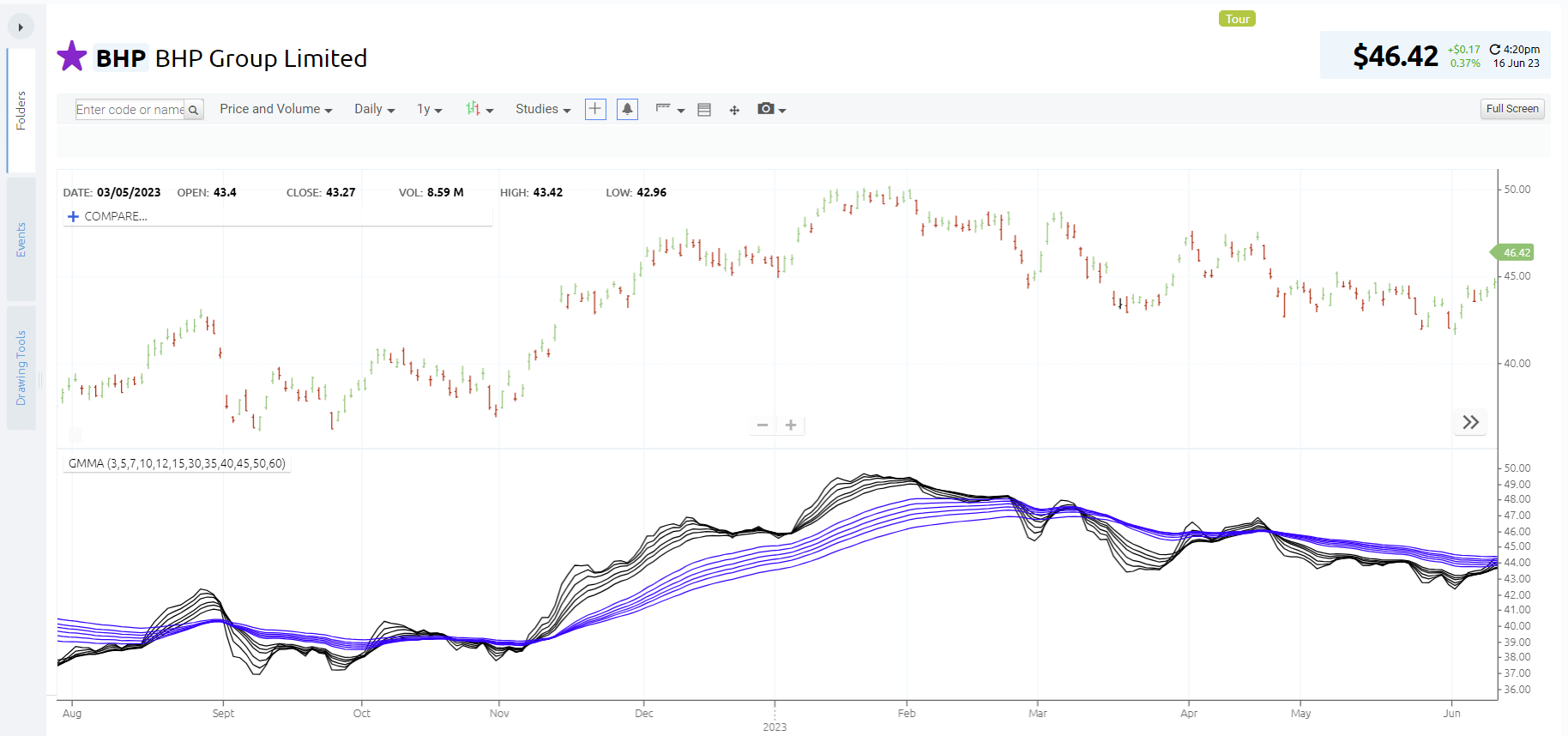Open the Studies dropdown
Screen dimensions: 1568x736
click(542, 109)
